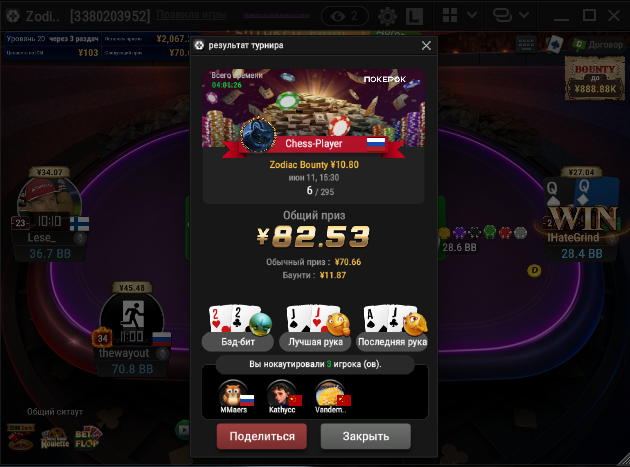
Task: Click the Закрыть button
Action: 366,436
